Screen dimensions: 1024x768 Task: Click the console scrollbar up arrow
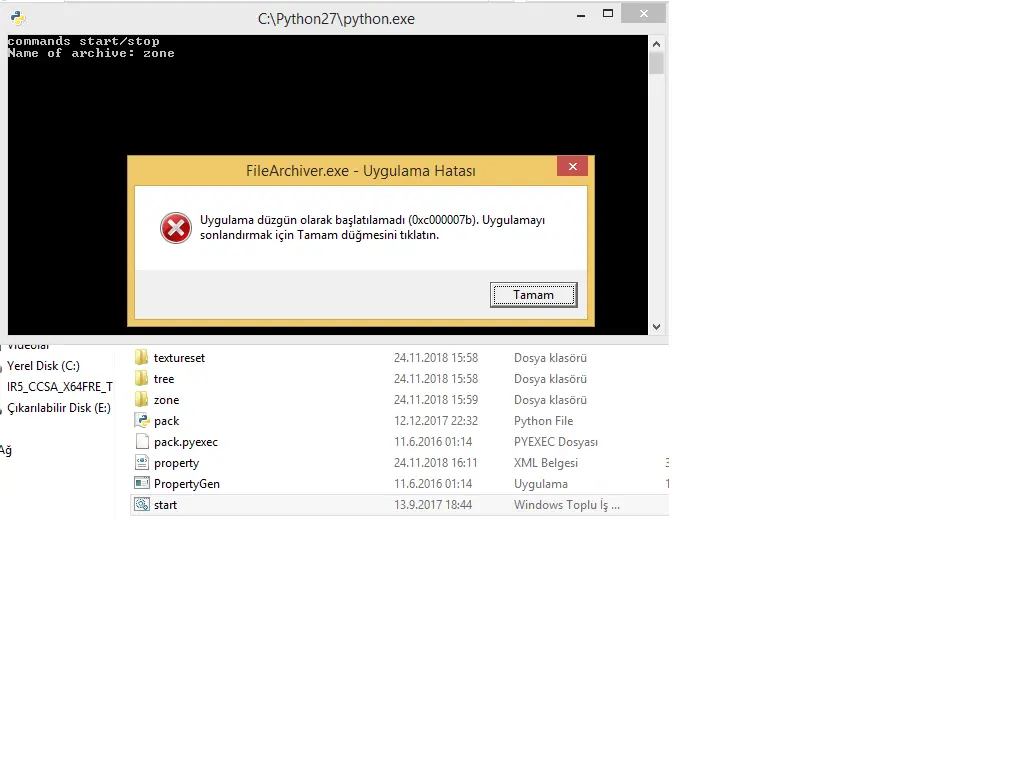[656, 44]
